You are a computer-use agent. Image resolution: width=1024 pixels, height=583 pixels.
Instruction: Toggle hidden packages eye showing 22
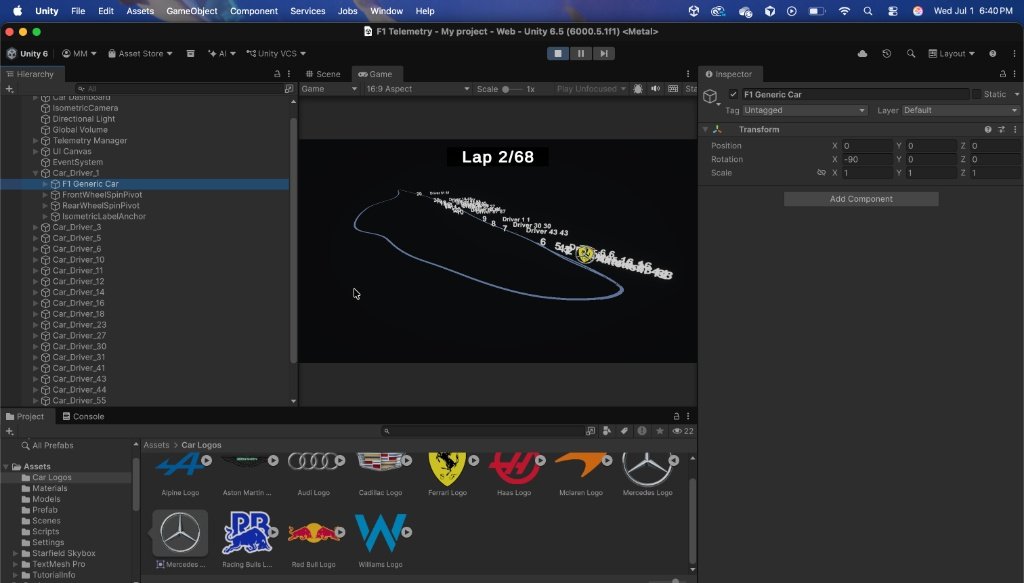(682, 431)
